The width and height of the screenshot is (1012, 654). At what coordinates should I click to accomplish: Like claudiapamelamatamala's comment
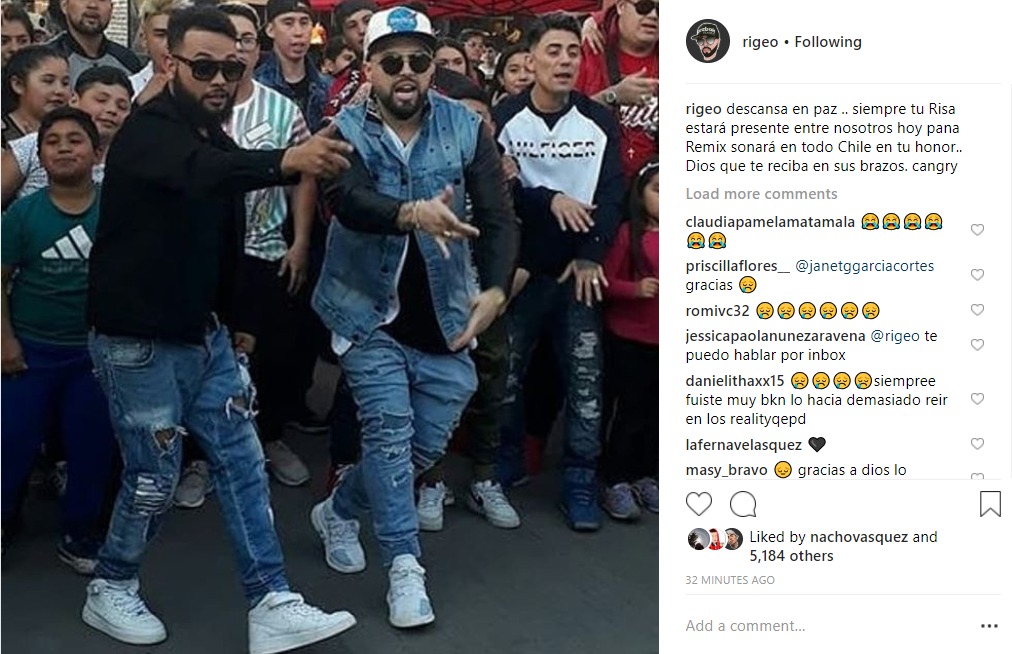pos(977,230)
